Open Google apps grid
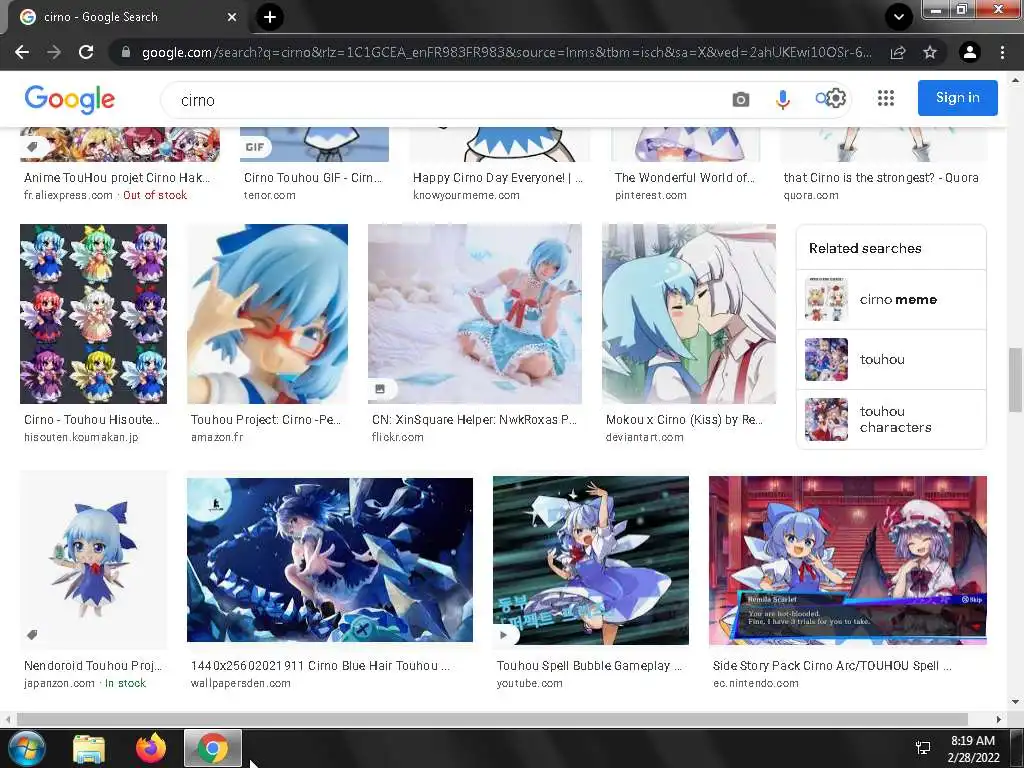Image resolution: width=1024 pixels, height=768 pixels. point(886,98)
